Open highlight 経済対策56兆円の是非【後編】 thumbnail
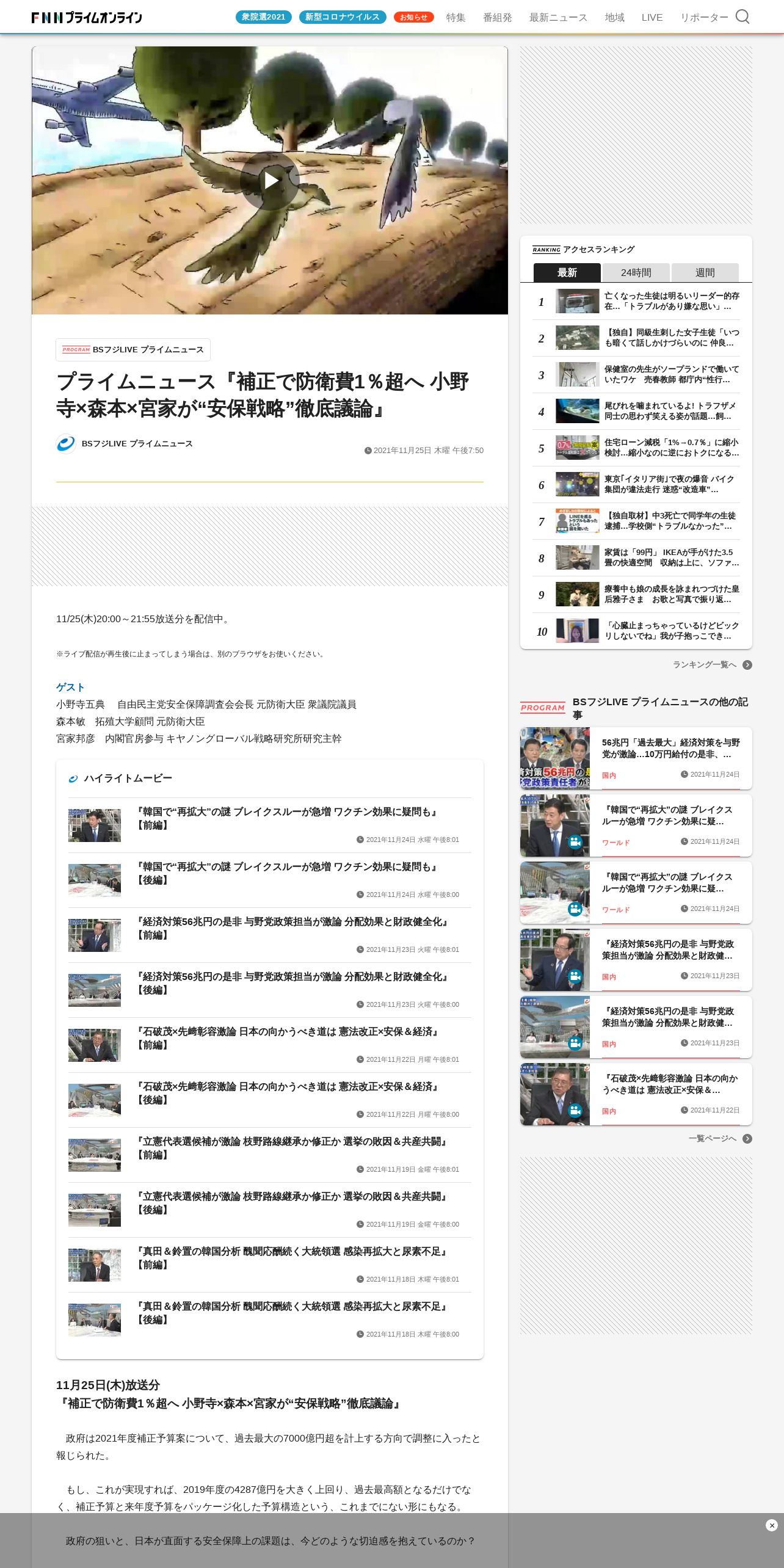This screenshot has height=1568, width=784. tap(95, 990)
